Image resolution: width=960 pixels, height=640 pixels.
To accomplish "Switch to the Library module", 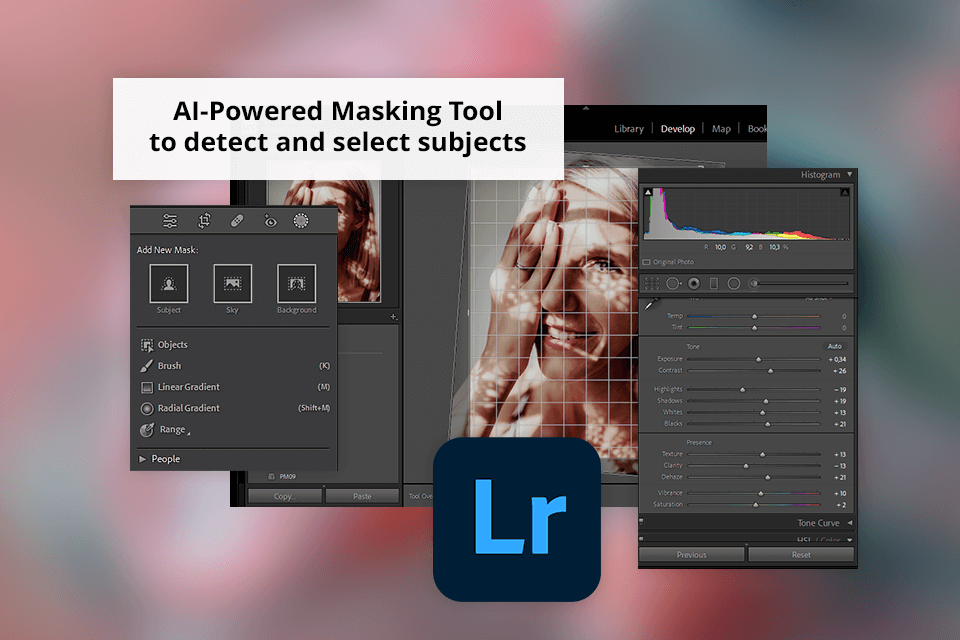I will coord(629,129).
